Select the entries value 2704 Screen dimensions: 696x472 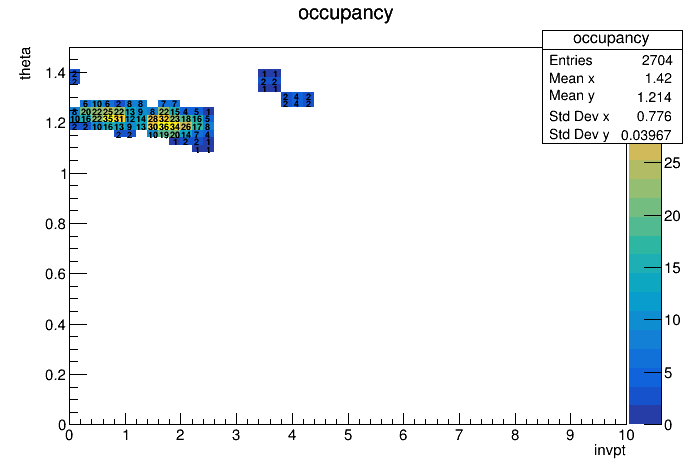click(x=657, y=60)
